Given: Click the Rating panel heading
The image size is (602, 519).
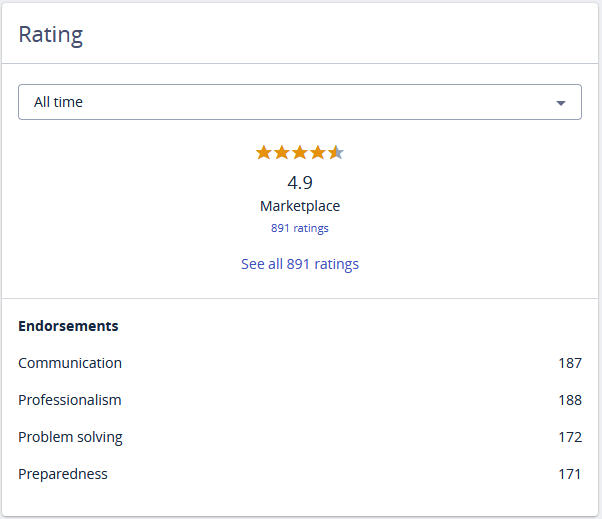Looking at the screenshot, I should click(x=51, y=35).
